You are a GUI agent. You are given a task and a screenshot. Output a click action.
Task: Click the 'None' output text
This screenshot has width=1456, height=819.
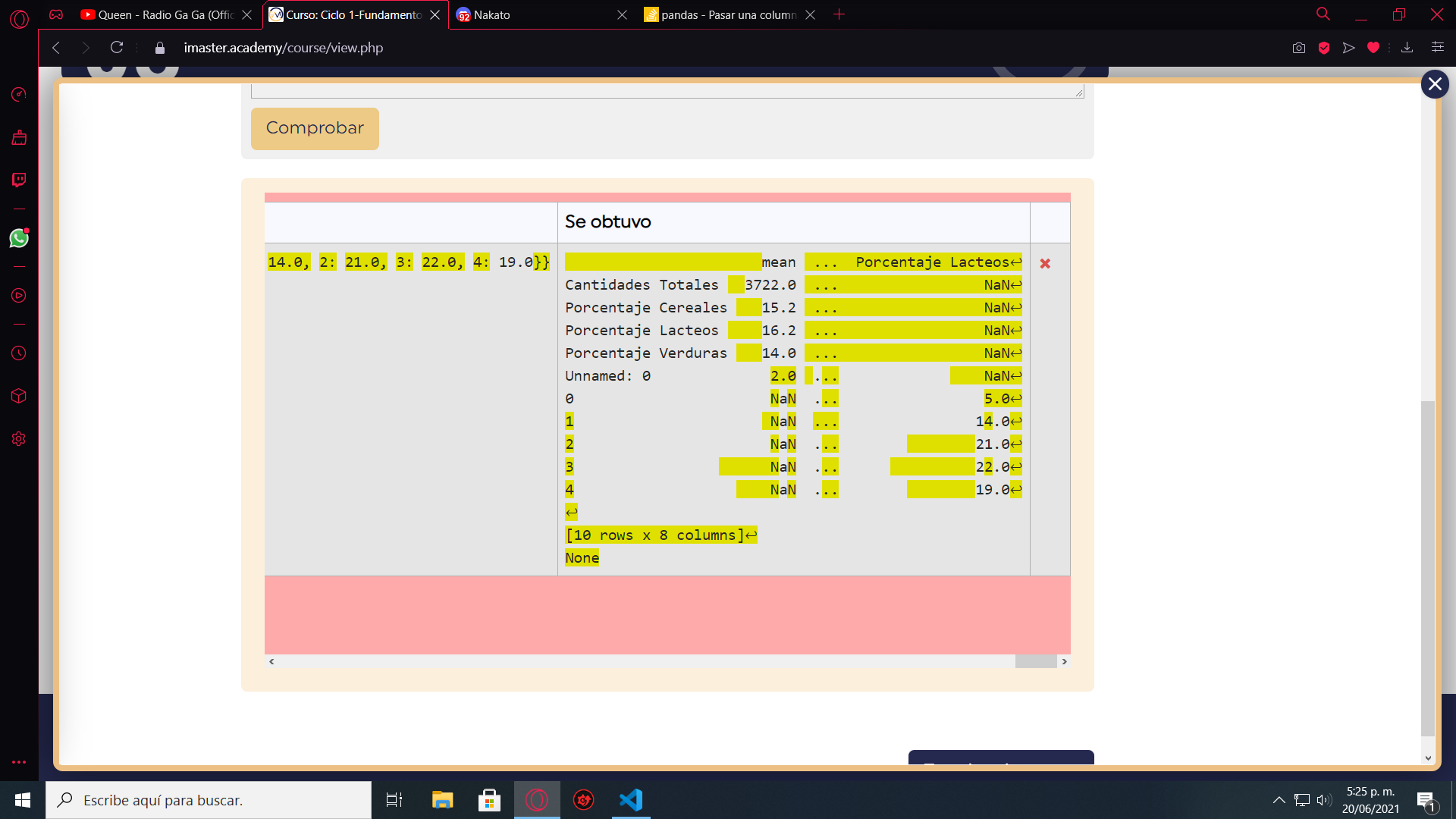582,558
